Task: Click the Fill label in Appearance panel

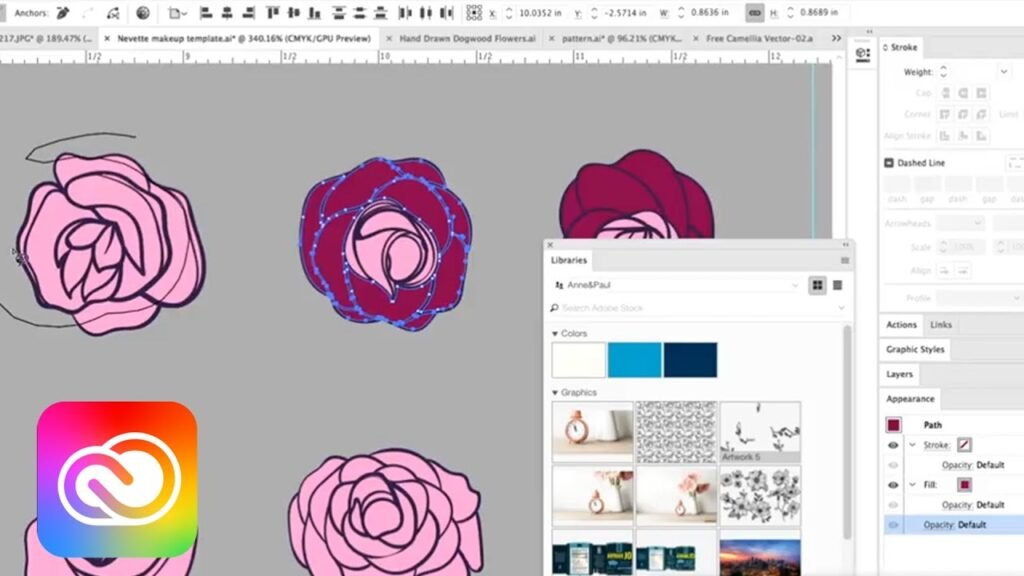Action: 930,485
